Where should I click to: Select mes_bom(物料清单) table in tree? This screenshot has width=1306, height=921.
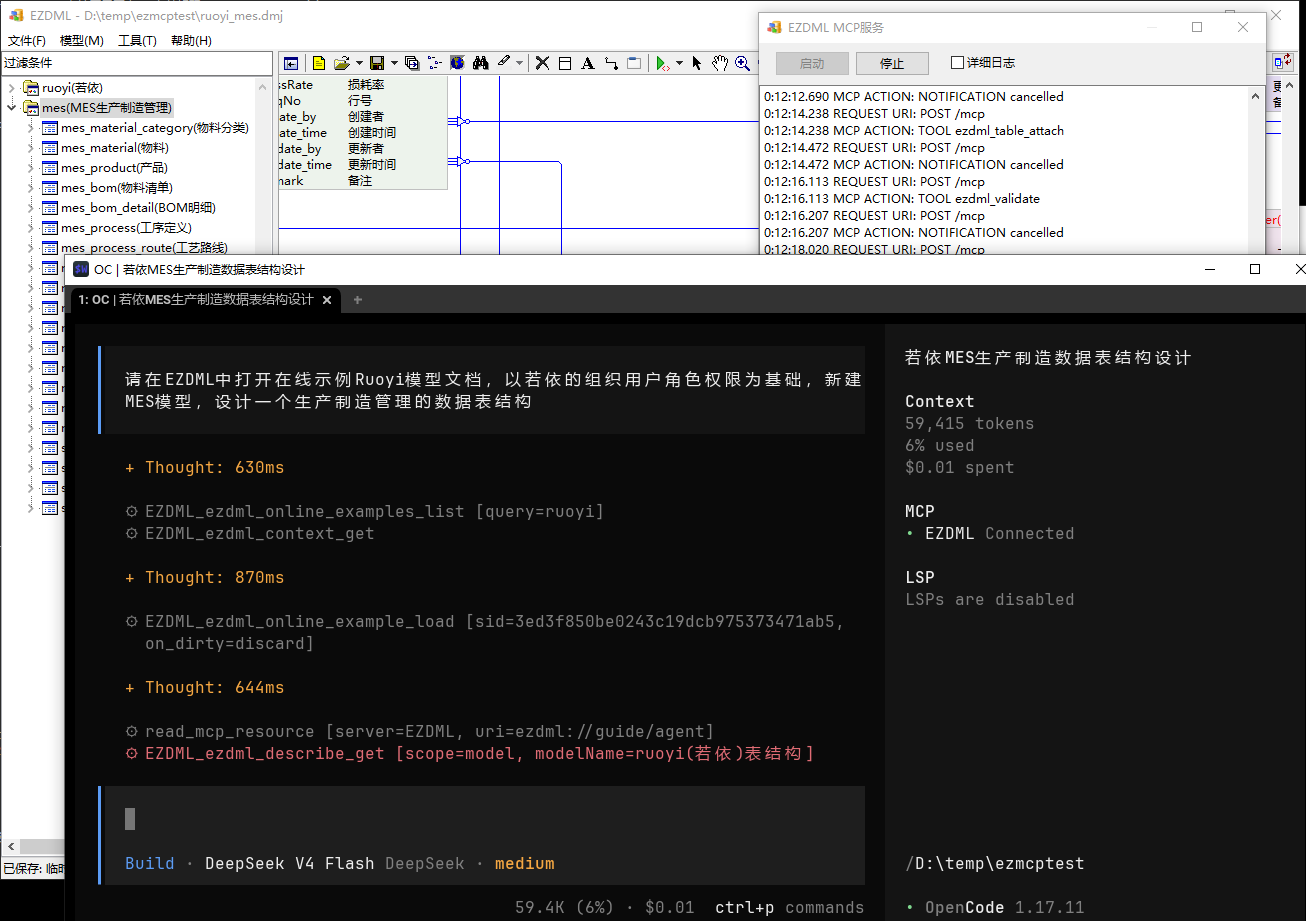pos(116,188)
